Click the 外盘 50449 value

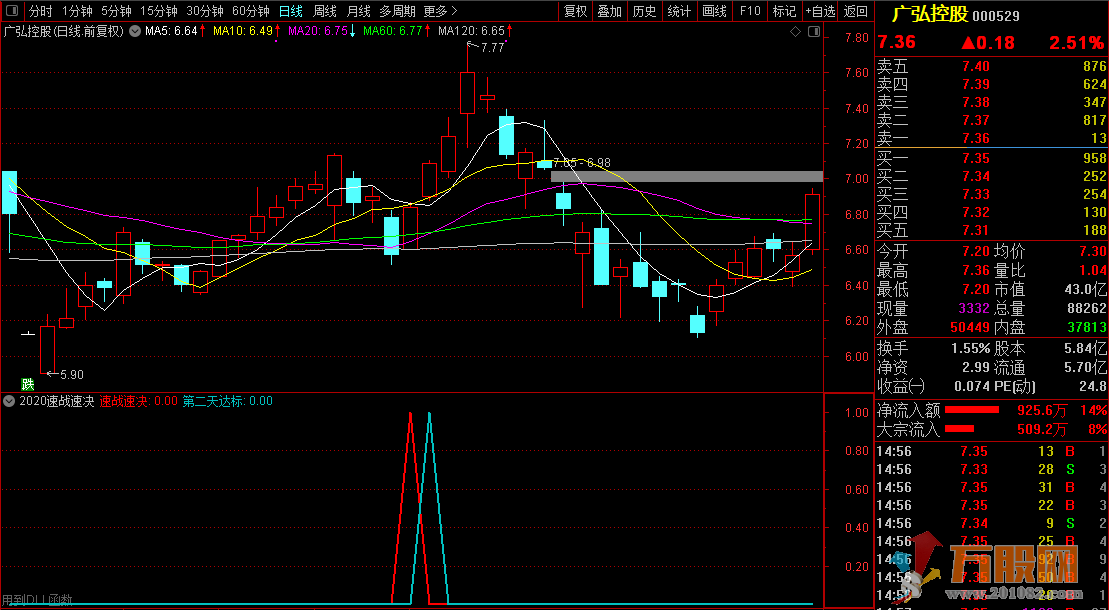coord(970,327)
